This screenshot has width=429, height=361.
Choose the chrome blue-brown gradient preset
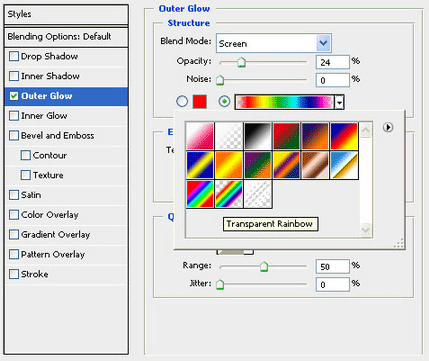344,165
